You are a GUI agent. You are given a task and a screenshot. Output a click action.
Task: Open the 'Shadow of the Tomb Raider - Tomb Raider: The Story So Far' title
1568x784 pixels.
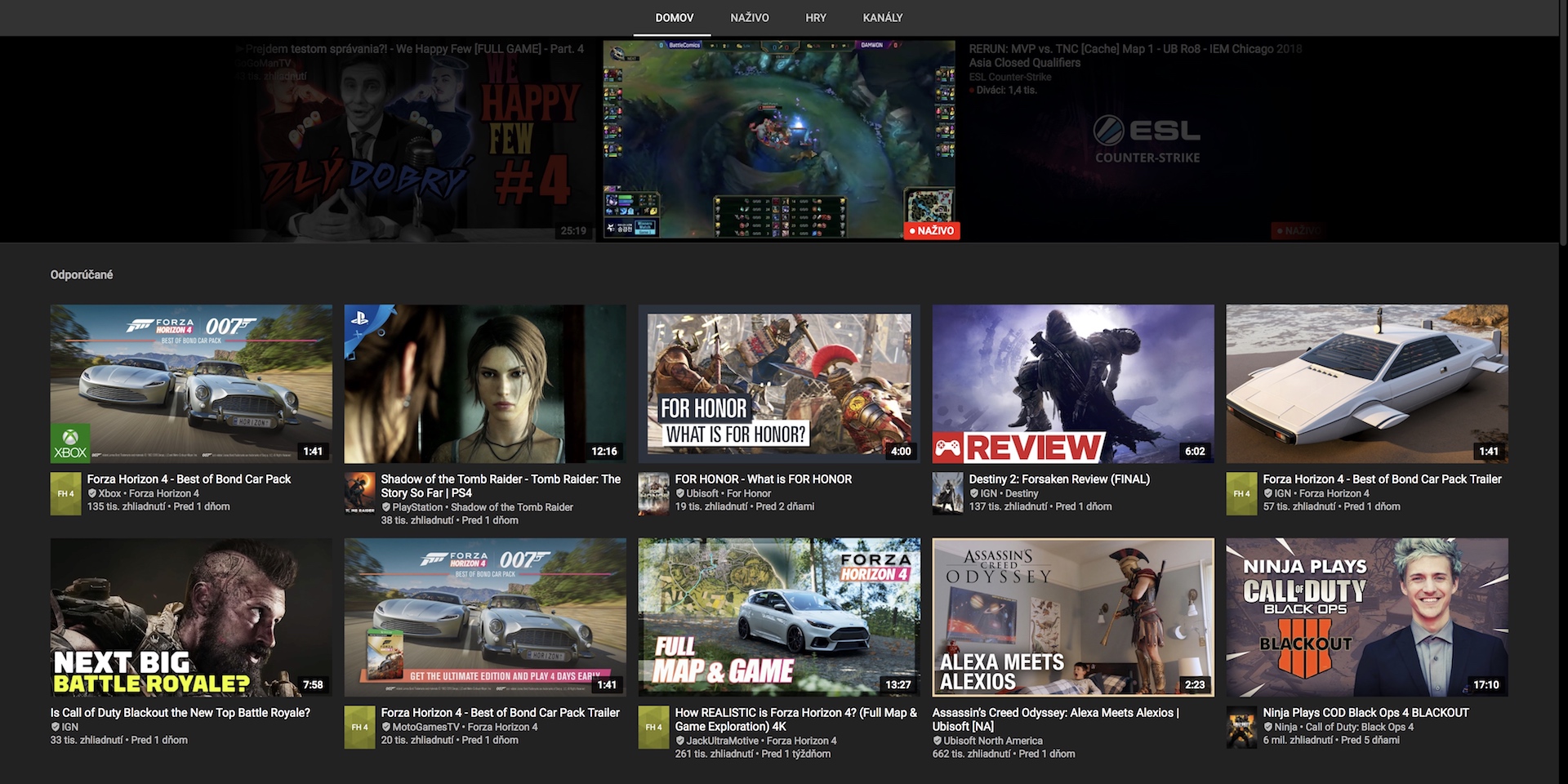coord(501,486)
